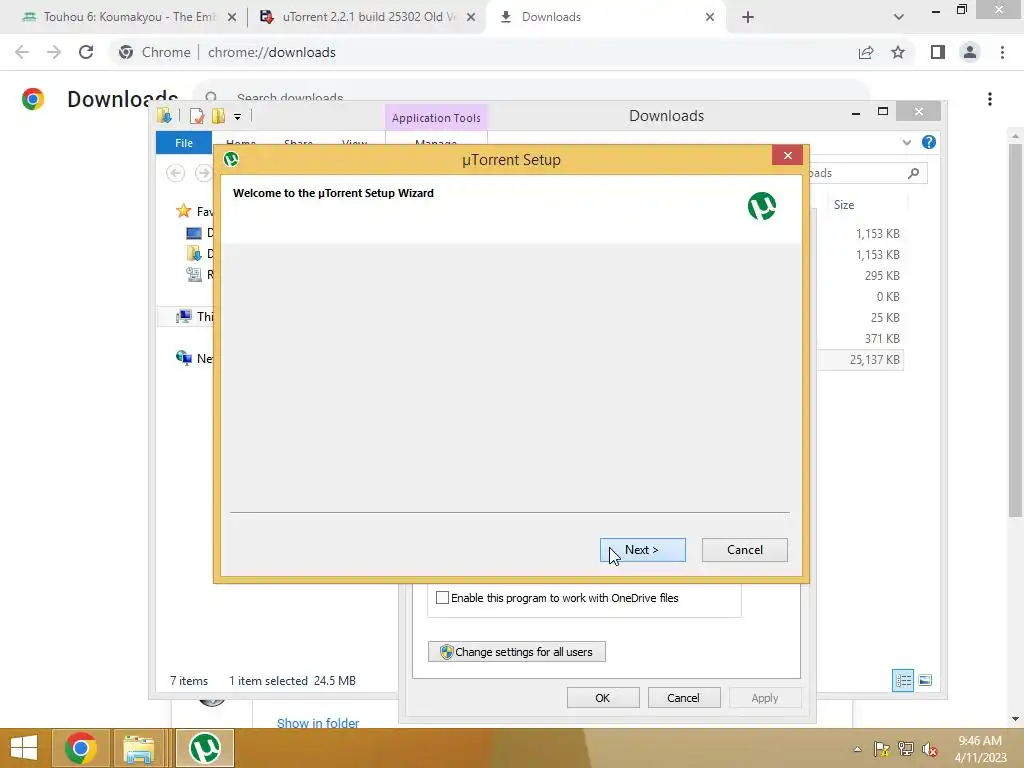1024x768 pixels.
Task: Click µTorrent taskbar icon
Action: [x=205, y=748]
